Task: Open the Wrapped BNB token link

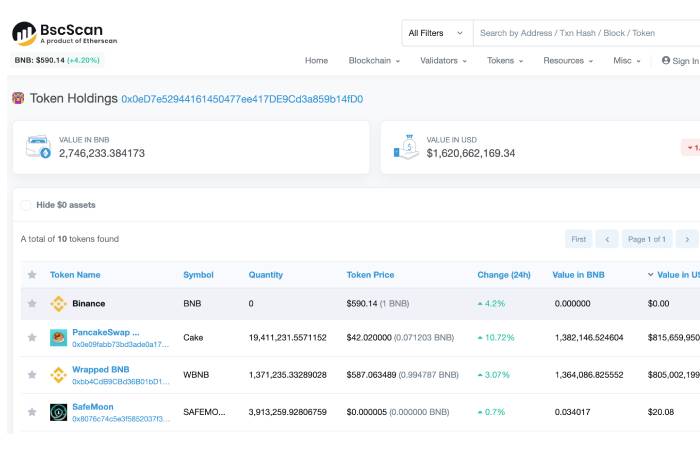Action: pyautogui.click(x=101, y=370)
